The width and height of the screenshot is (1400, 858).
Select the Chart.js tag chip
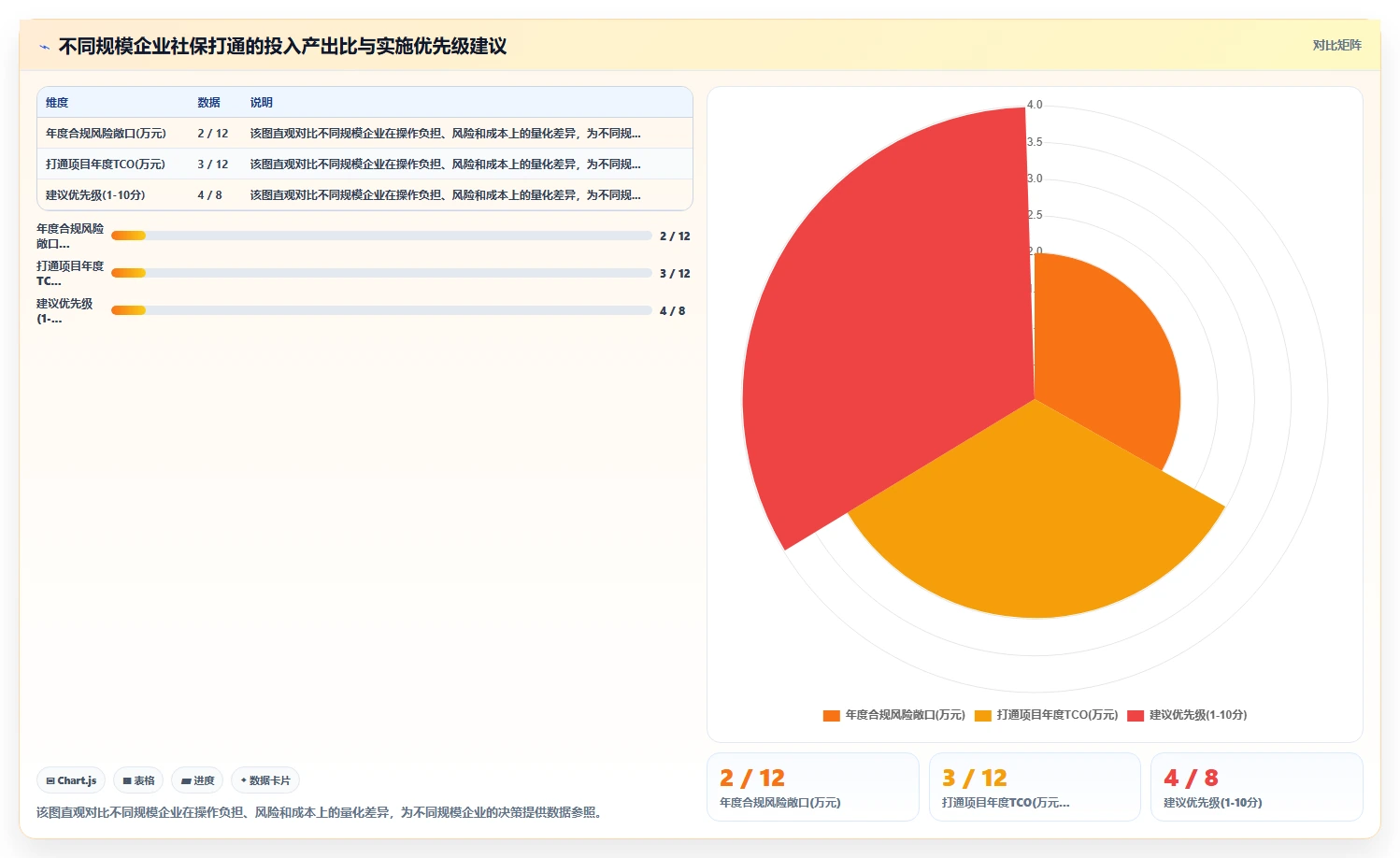click(x=71, y=780)
